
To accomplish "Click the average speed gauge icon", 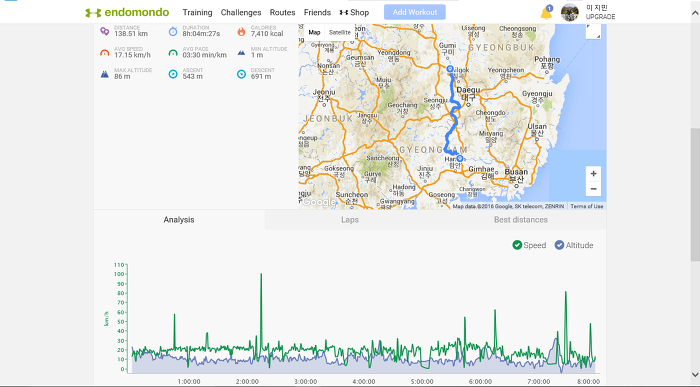I will (104, 53).
